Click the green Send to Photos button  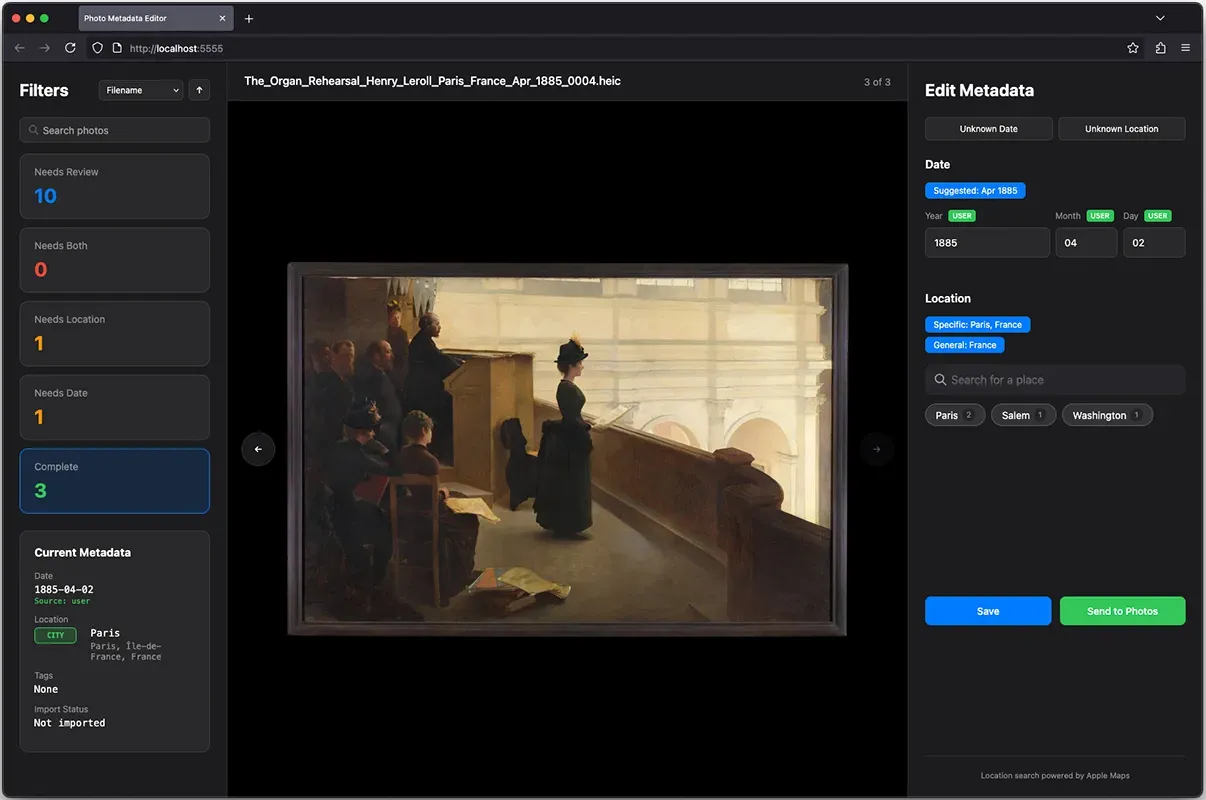click(x=1122, y=611)
